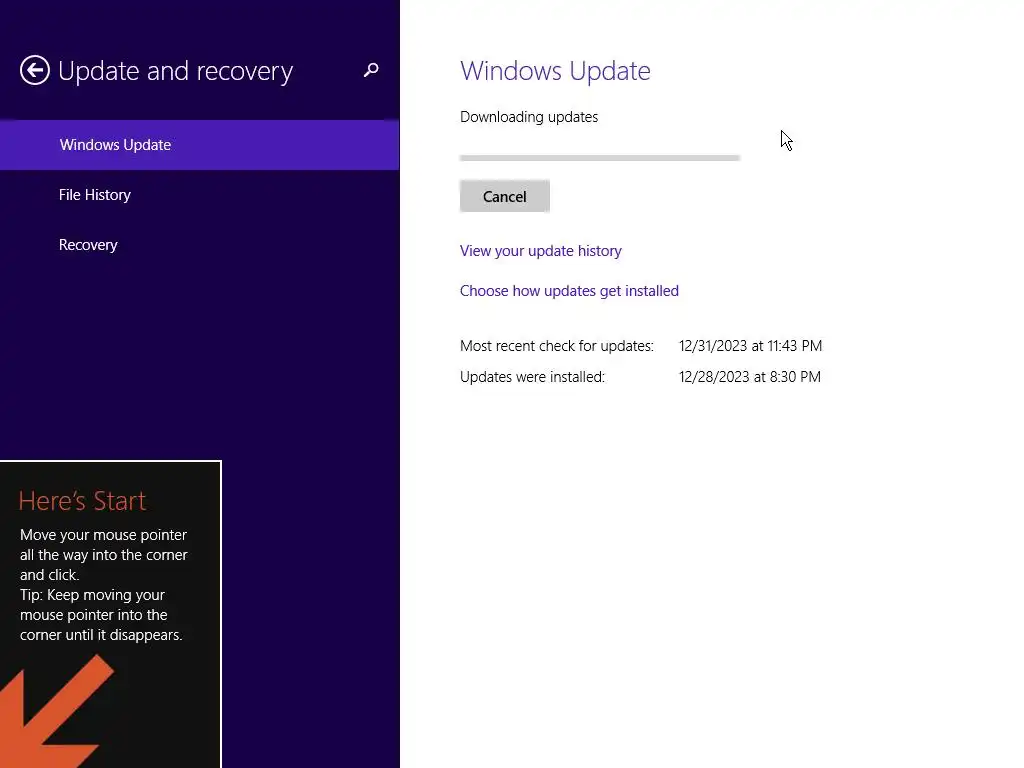This screenshot has height=768, width=1024.
Task: Click 'Move your mouse pointer' tip text
Action: (x=103, y=535)
